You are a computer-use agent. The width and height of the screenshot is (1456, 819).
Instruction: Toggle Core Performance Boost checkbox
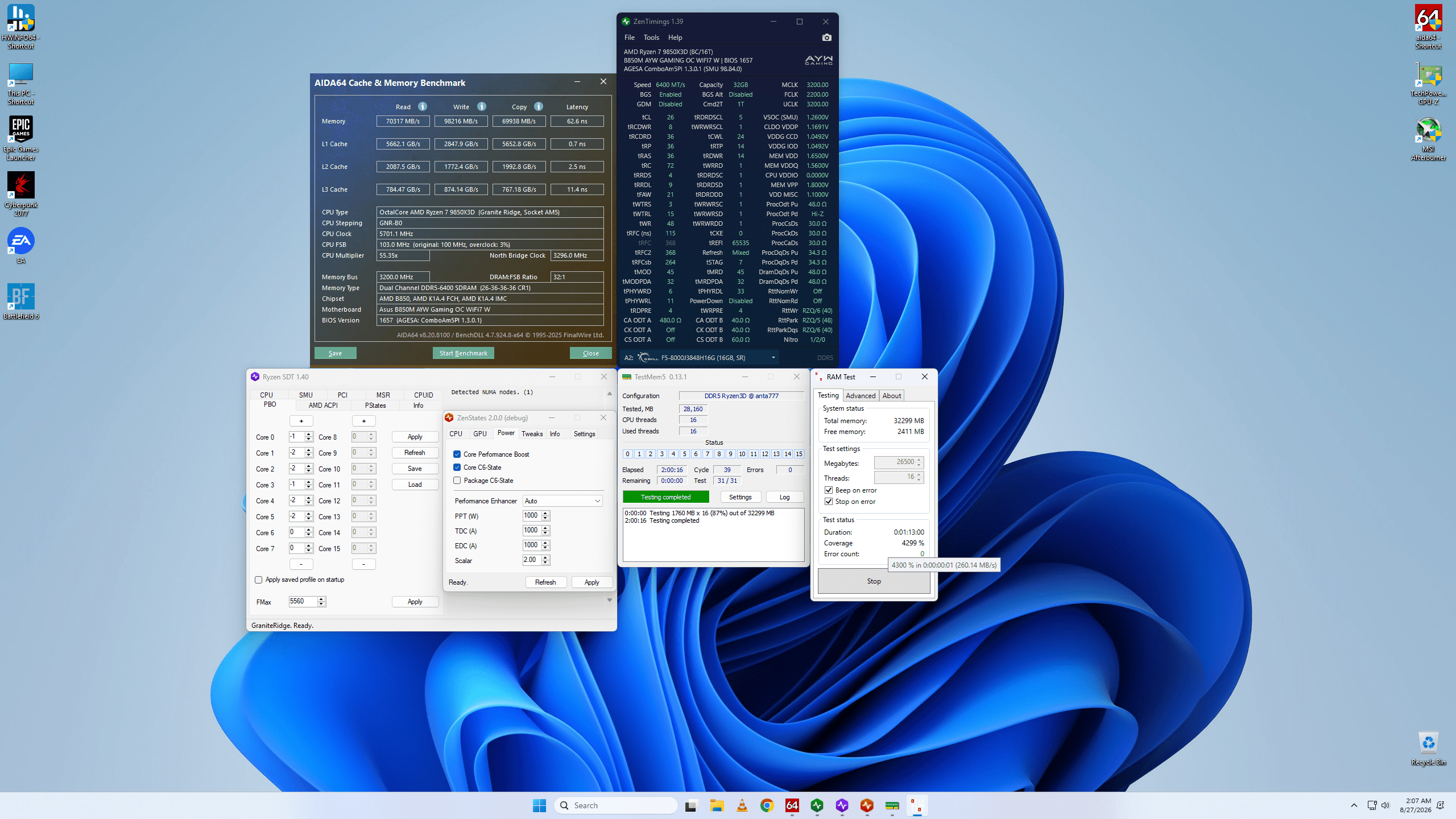457,454
